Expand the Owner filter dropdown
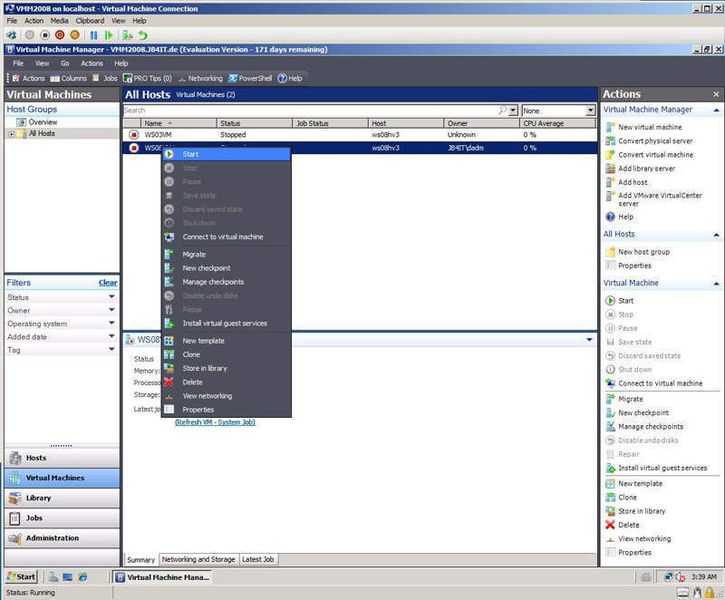The width and height of the screenshot is (725, 600). coord(111,310)
